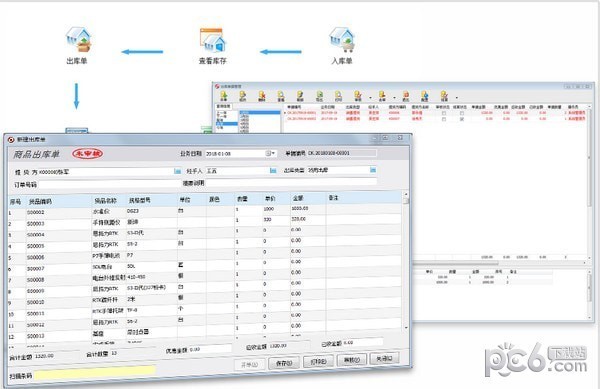600x389 pixels.
Task: Toggle 审核状态 checkbox in first red row of back window
Action: pyautogui.click(x=443, y=113)
